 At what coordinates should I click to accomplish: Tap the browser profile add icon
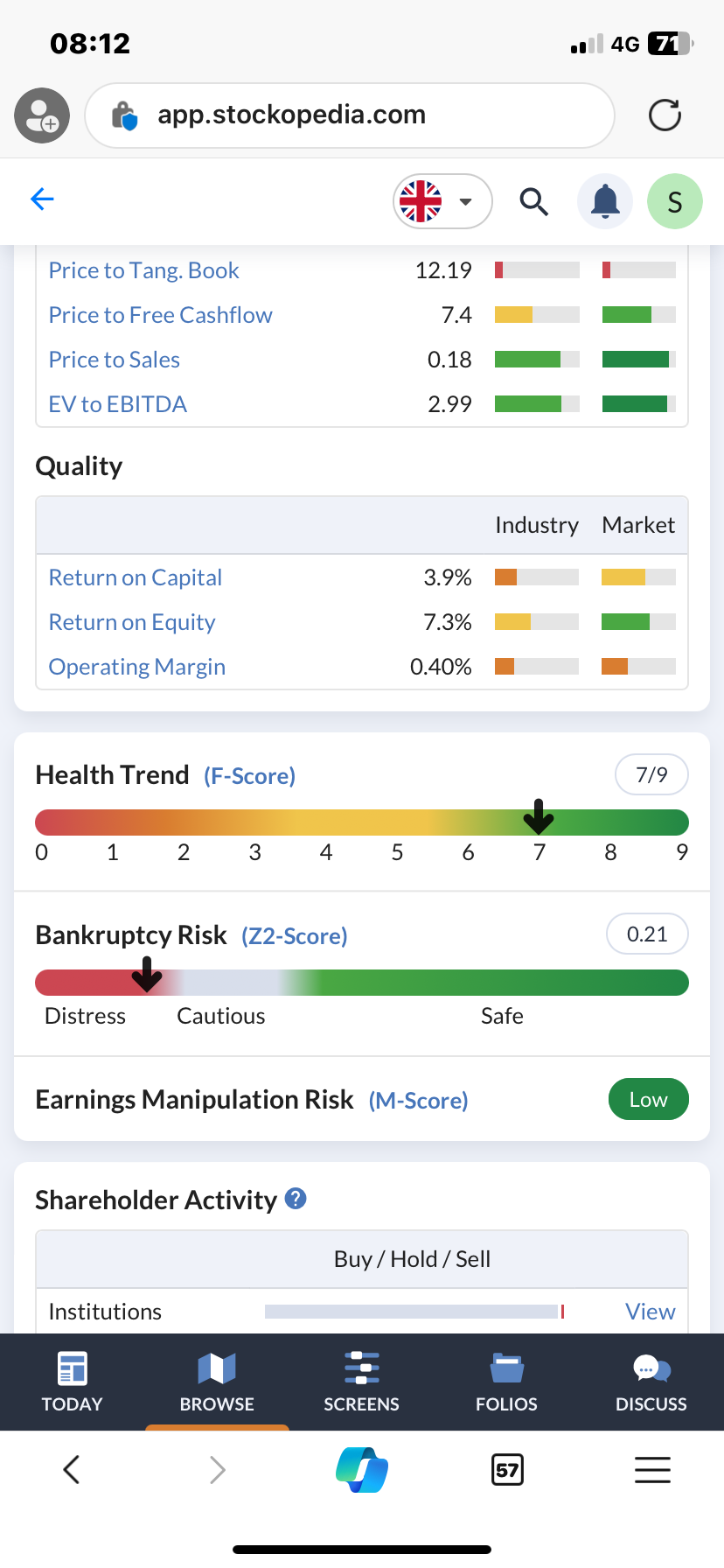click(x=42, y=115)
